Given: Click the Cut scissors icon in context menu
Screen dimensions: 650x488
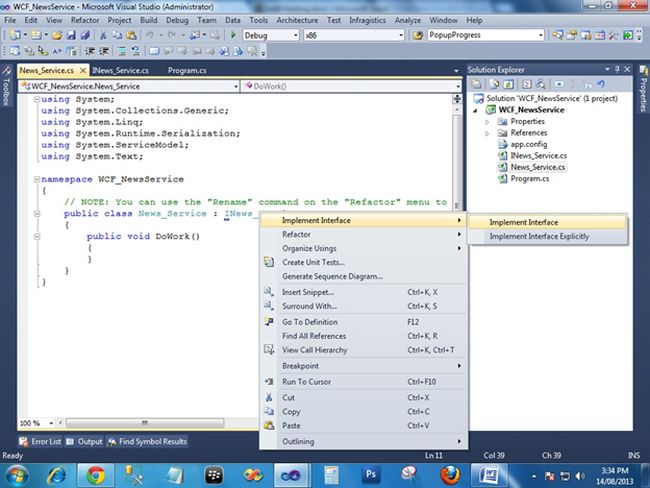Looking at the screenshot, I should 268,397.
